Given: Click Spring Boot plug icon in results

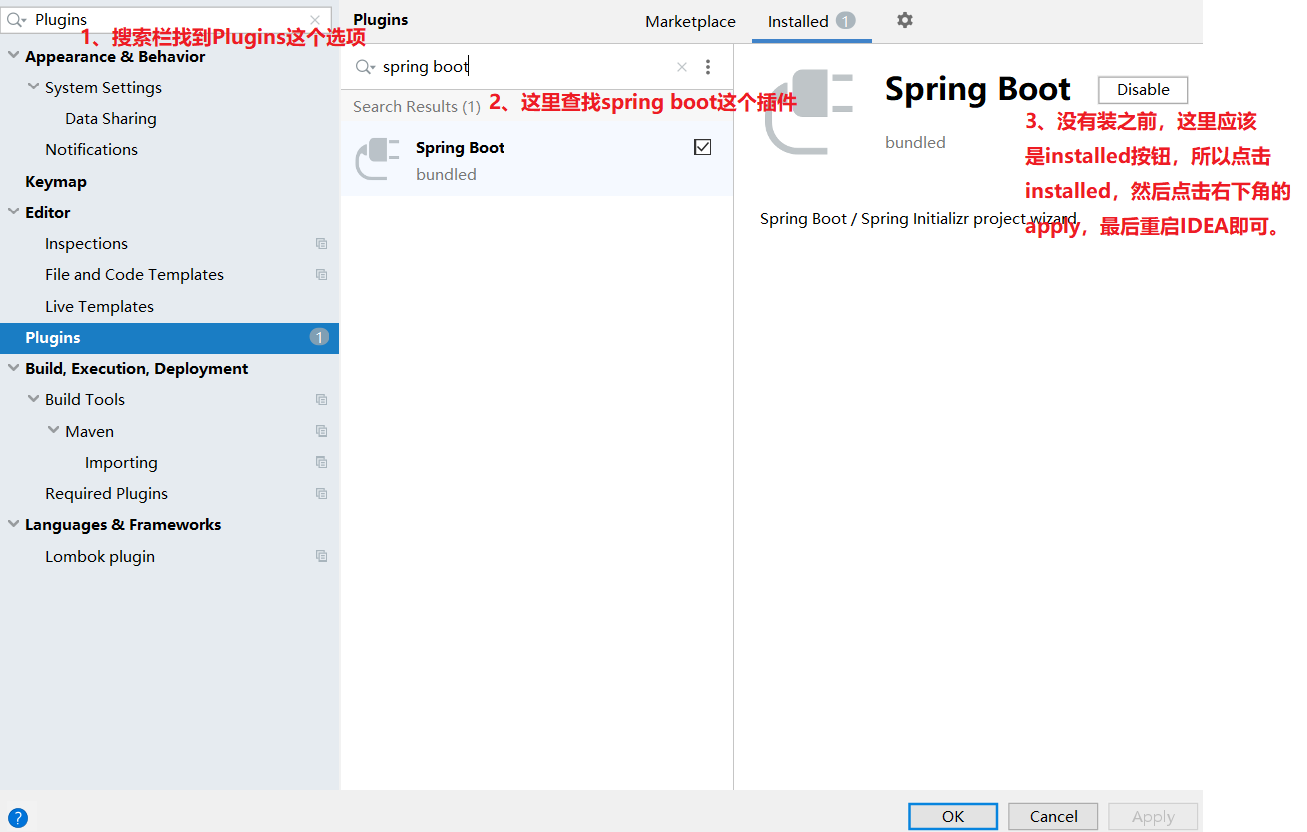Looking at the screenshot, I should coord(378,160).
